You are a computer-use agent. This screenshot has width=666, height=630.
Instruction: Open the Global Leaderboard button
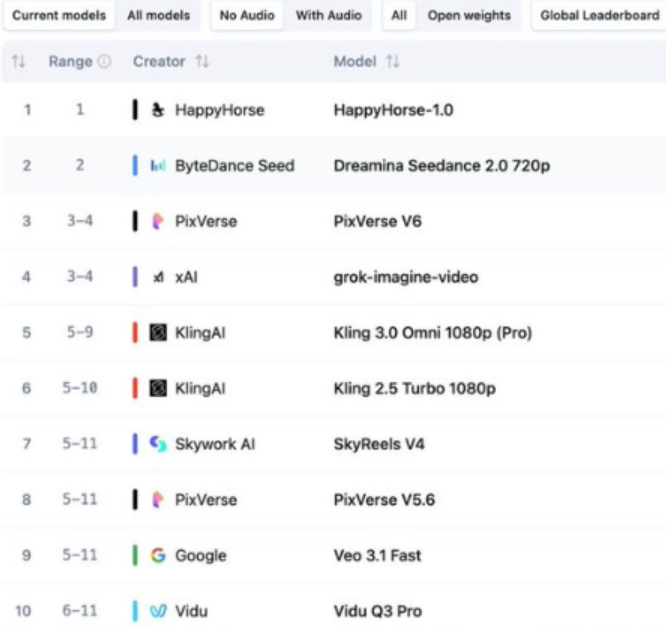point(599,16)
